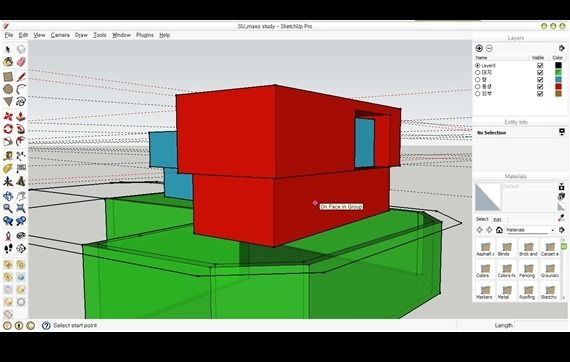Pick the material eyedropper sample tool

562,218
